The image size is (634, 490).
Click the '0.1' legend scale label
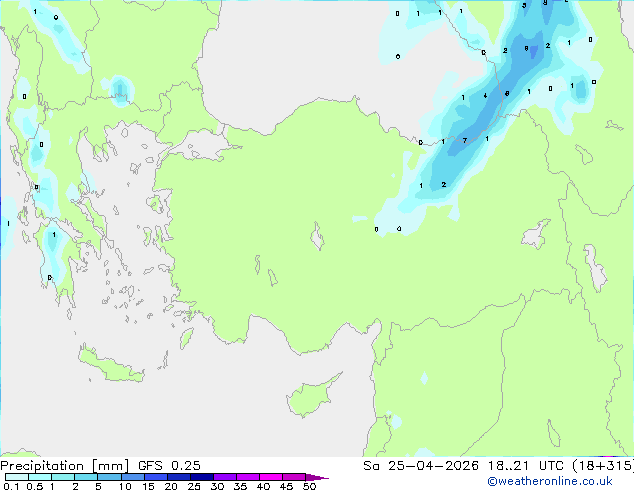(x=11, y=486)
